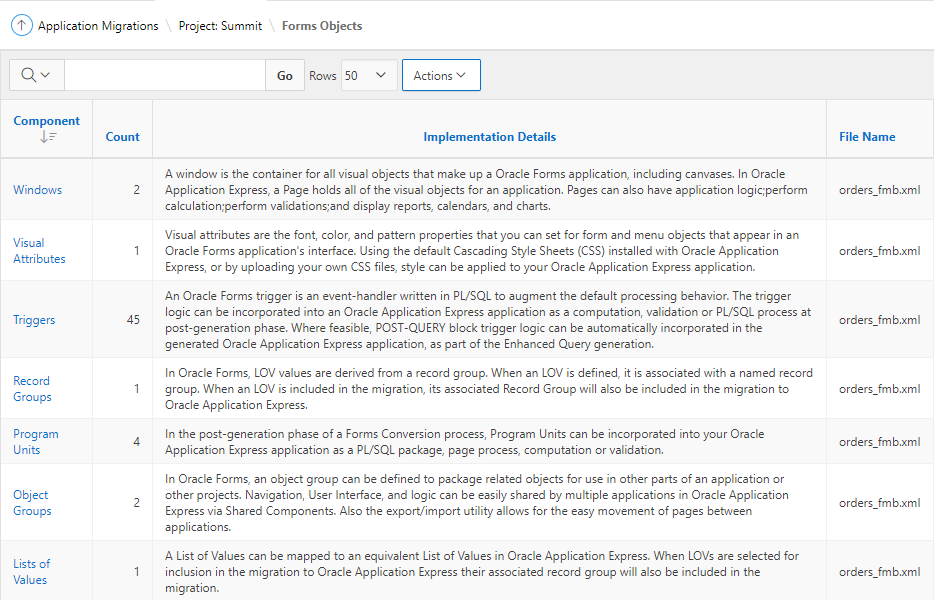The width and height of the screenshot is (934, 600).
Task: Click the count 4 in Program Units row
Action: pyautogui.click(x=136, y=442)
